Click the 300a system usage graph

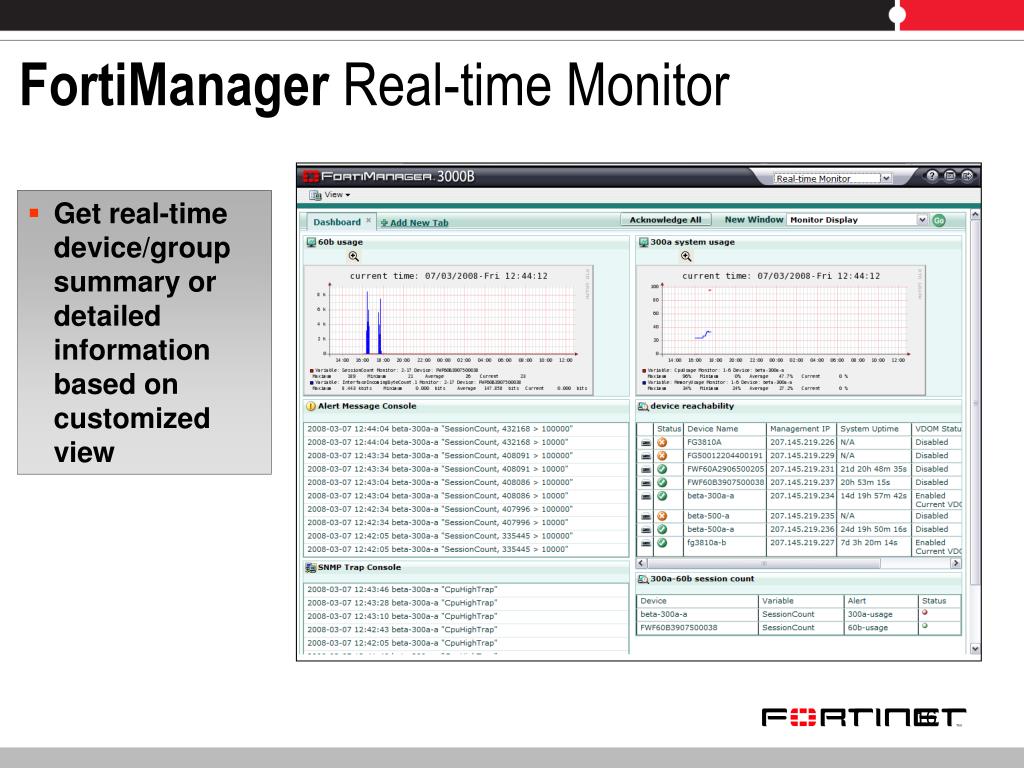coord(781,330)
